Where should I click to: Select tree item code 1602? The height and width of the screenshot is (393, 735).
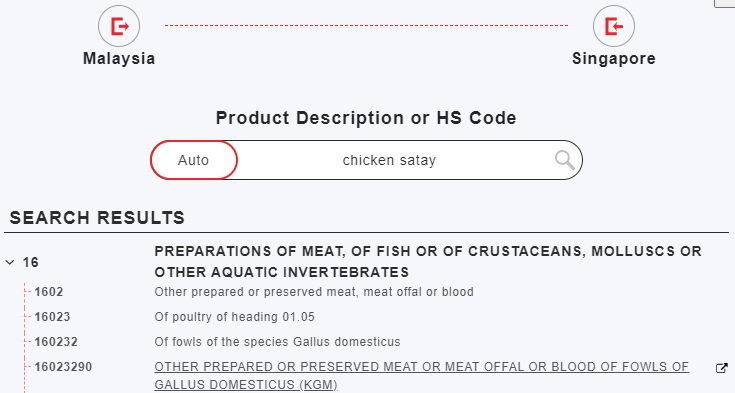click(49, 292)
